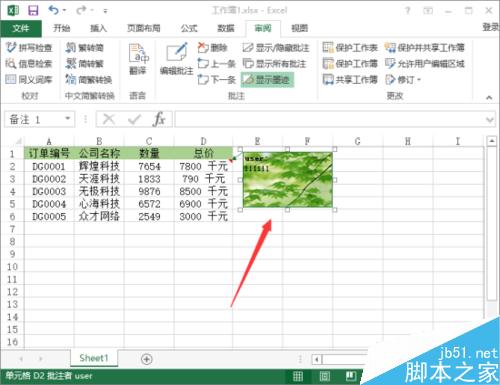The image size is (500, 385).
Task: Click 允许用户编辑区域
Action: pos(425,63)
